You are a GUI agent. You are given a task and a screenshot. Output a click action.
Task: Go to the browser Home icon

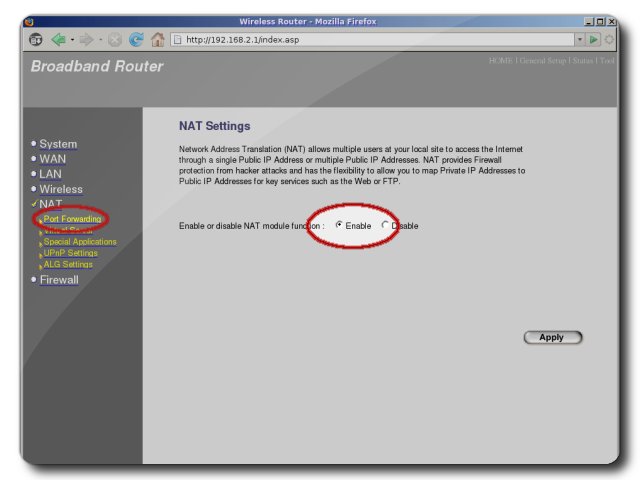pyautogui.click(x=158, y=40)
